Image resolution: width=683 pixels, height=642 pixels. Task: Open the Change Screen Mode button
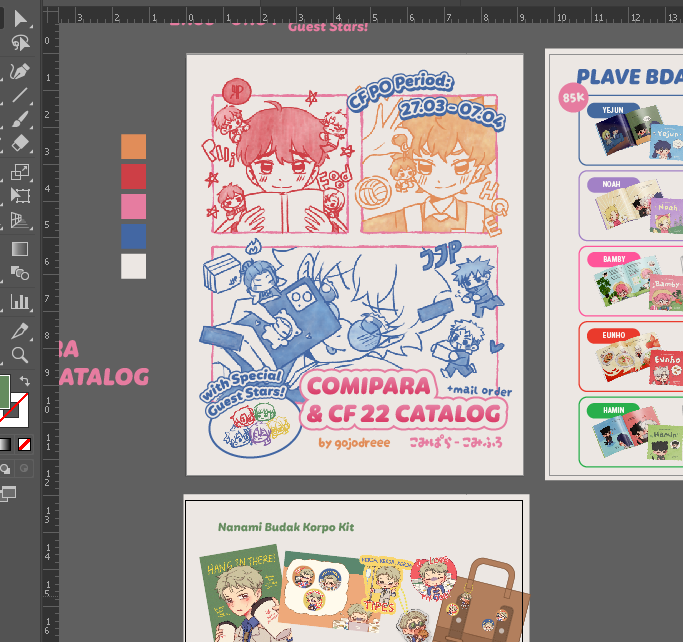[x=8, y=493]
